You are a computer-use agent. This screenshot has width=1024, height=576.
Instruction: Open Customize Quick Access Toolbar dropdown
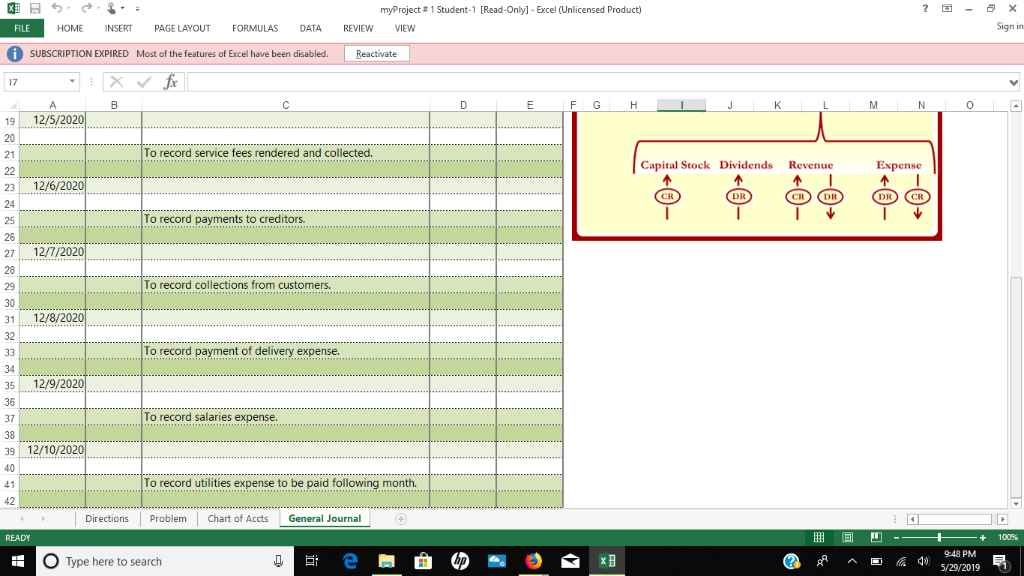point(138,9)
